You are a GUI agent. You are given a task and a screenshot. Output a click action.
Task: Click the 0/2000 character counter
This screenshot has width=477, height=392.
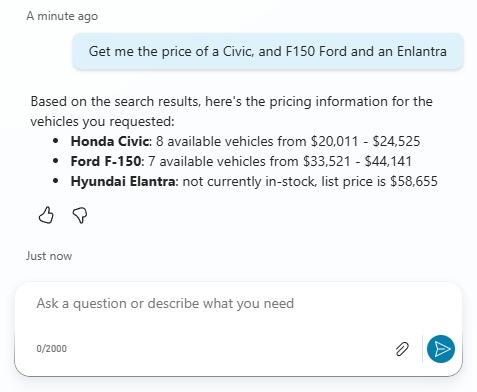click(52, 349)
